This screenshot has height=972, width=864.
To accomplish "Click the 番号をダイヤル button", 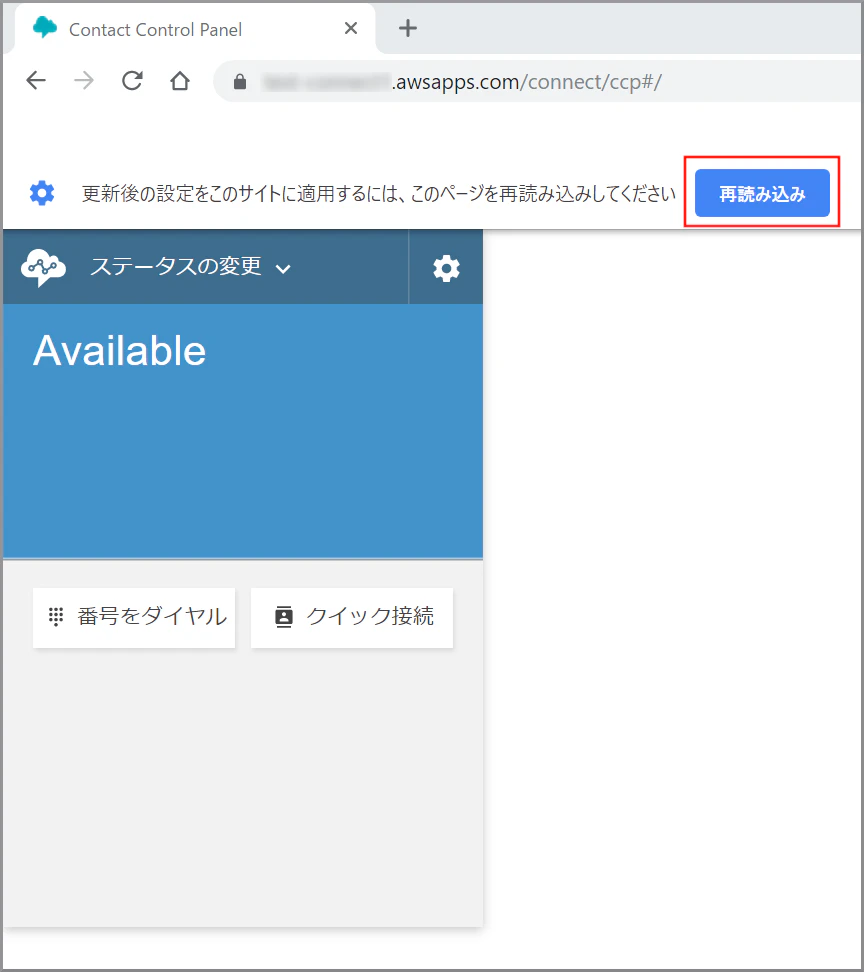I will (x=134, y=617).
